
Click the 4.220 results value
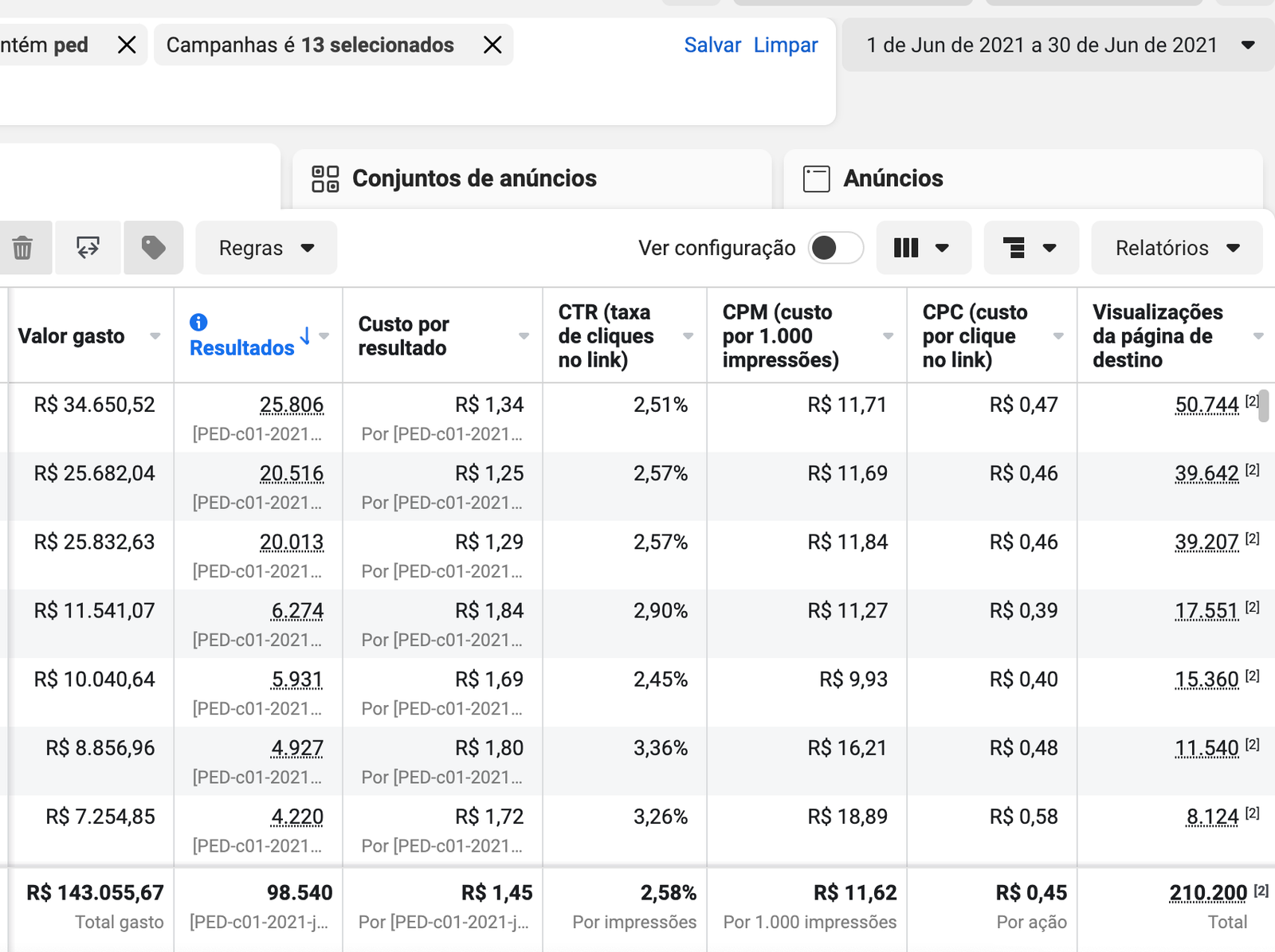click(x=297, y=817)
